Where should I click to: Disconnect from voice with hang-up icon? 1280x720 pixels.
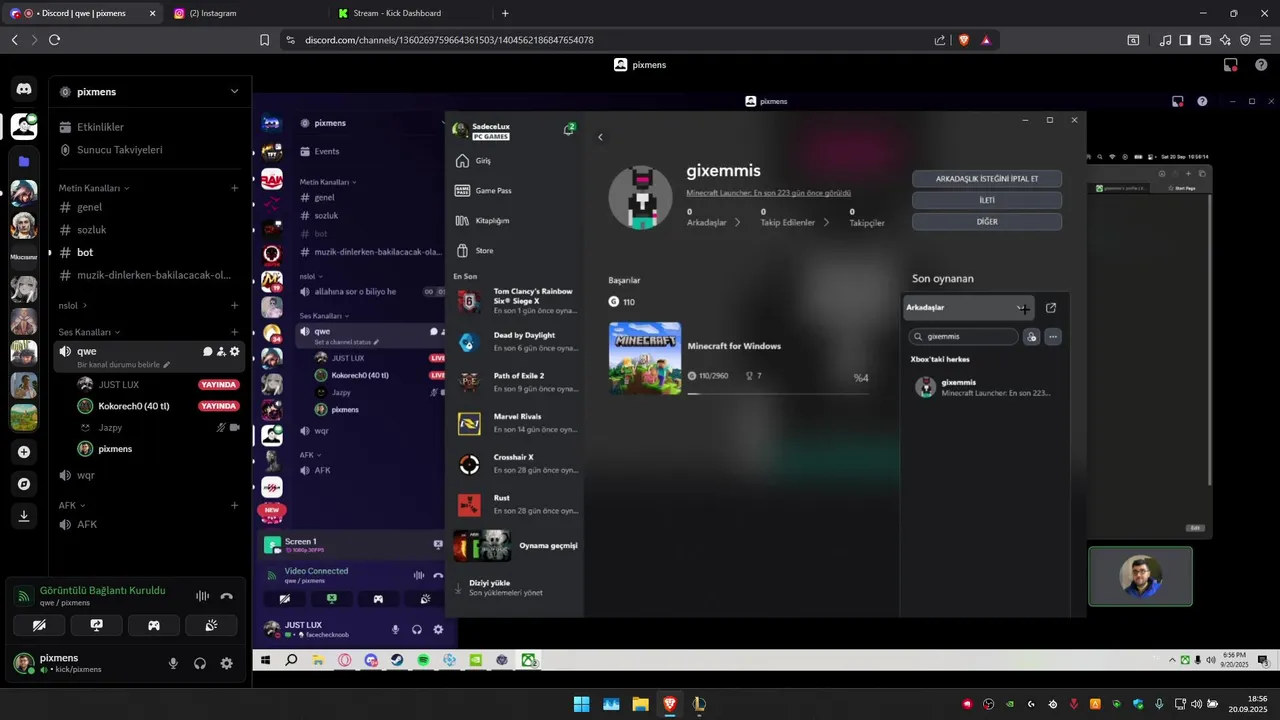227,596
